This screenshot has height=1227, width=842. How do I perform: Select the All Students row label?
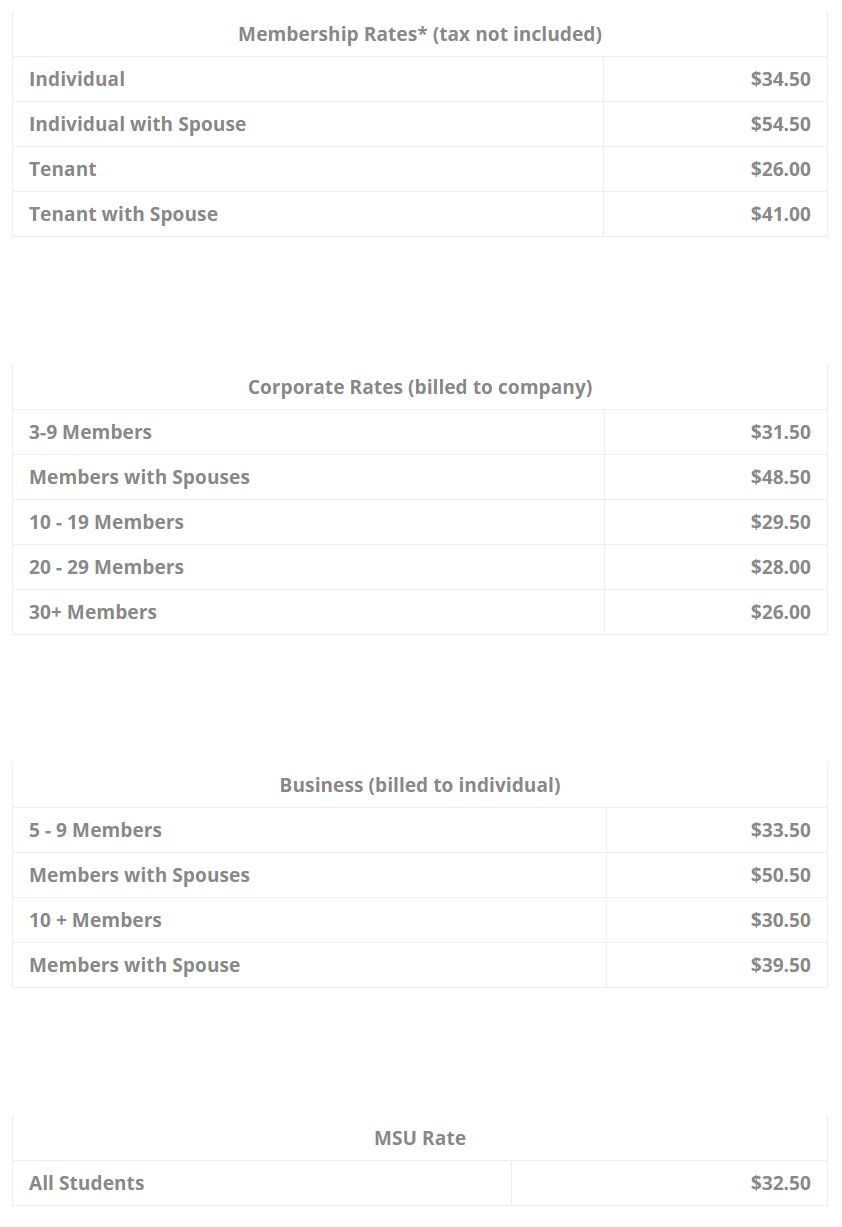87,1183
